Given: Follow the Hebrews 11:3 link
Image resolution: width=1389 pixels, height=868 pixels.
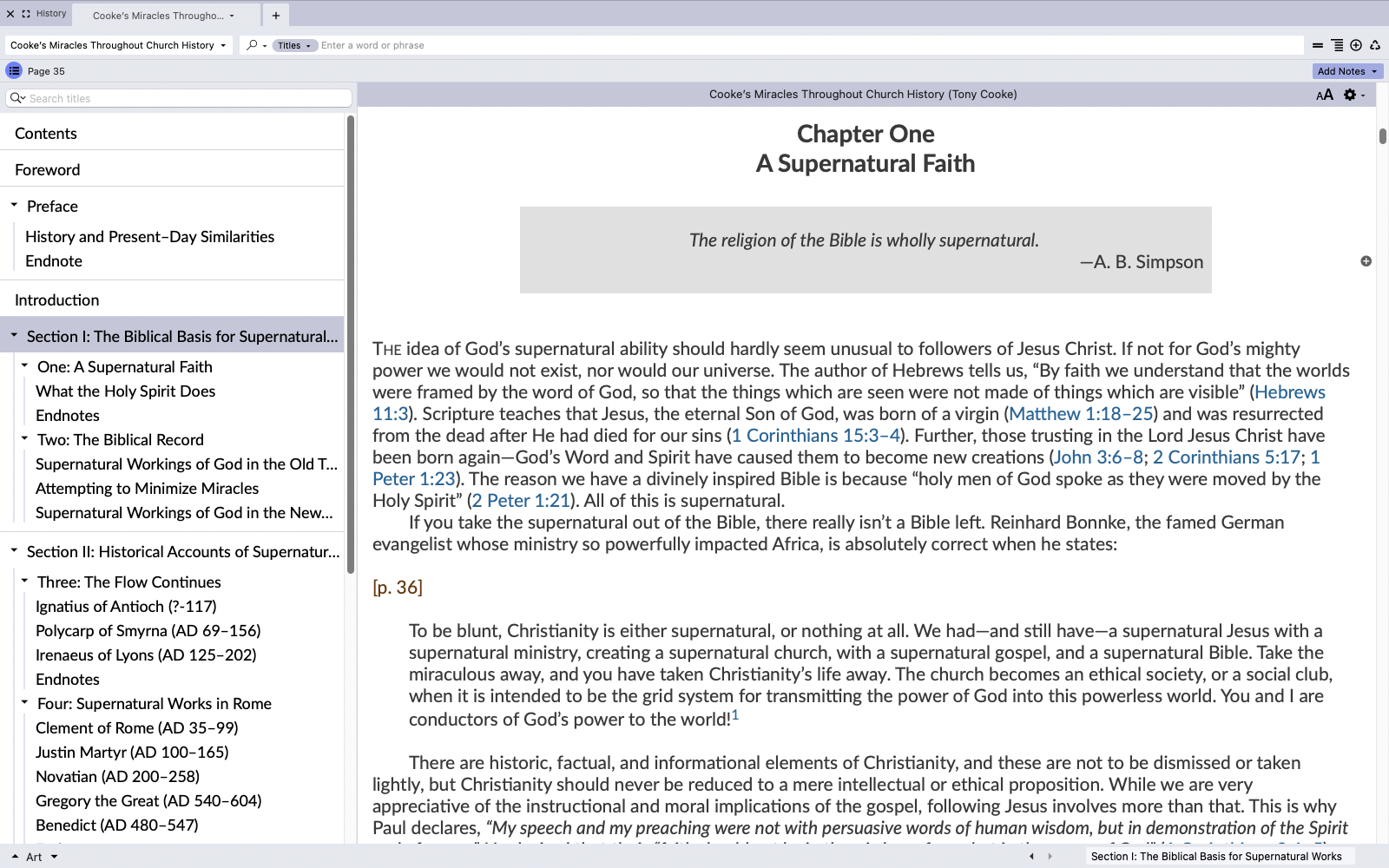Looking at the screenshot, I should point(1289,392).
